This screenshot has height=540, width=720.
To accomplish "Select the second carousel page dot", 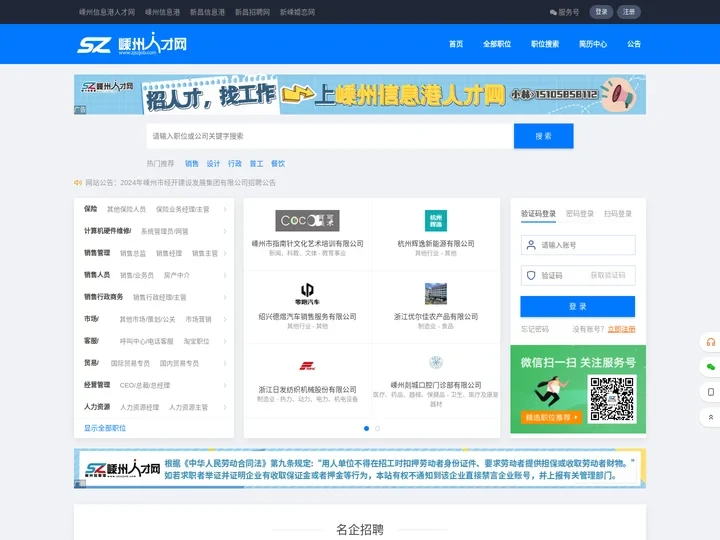I will 377,428.
